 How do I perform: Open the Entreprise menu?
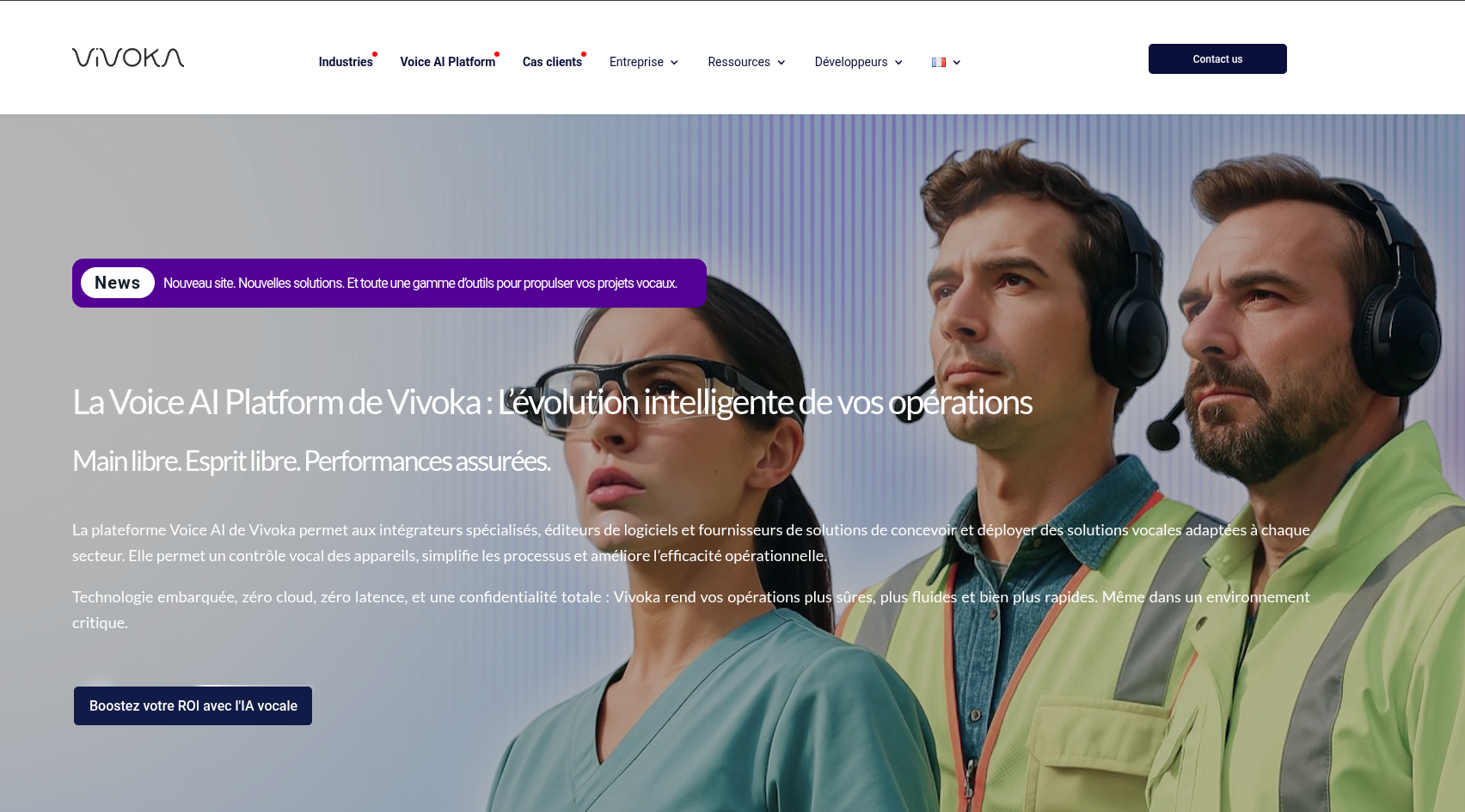tap(636, 62)
